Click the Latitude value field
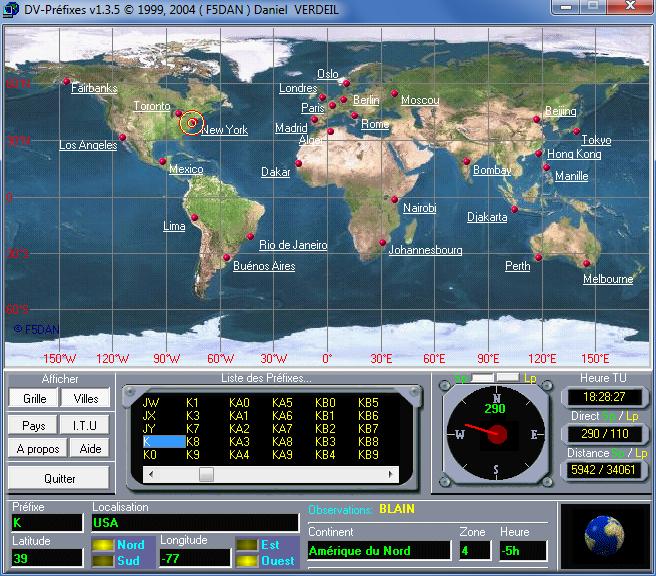 47,559
